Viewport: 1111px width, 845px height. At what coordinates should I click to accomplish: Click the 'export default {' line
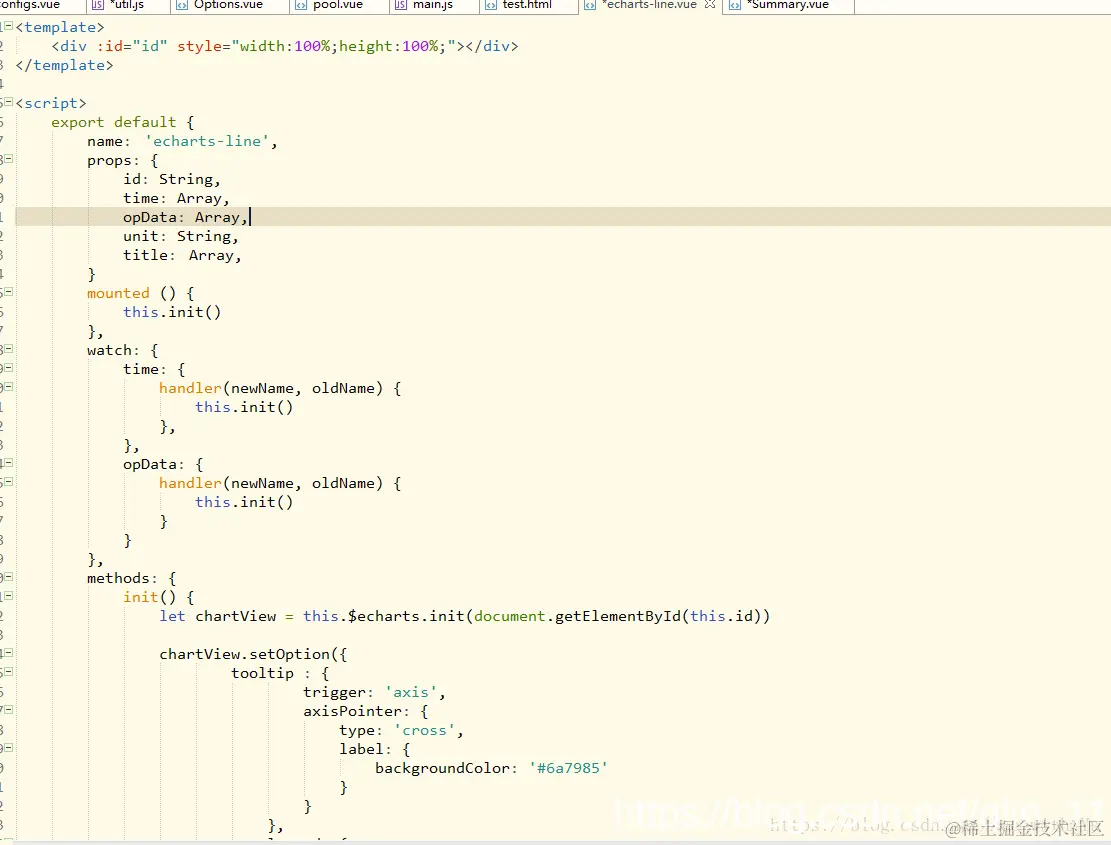tap(122, 122)
